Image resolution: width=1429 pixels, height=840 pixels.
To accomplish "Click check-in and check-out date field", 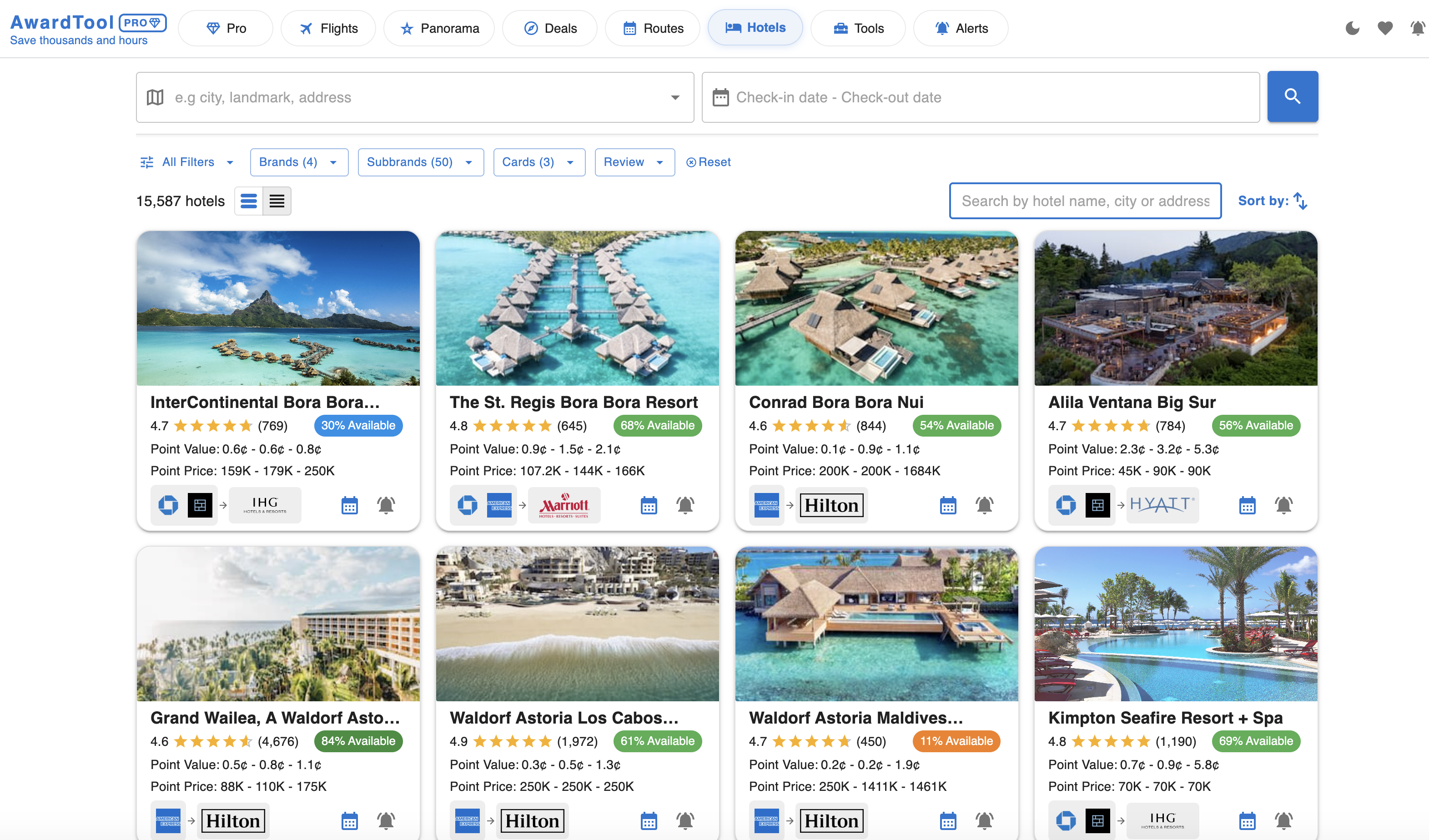I will pos(981,97).
